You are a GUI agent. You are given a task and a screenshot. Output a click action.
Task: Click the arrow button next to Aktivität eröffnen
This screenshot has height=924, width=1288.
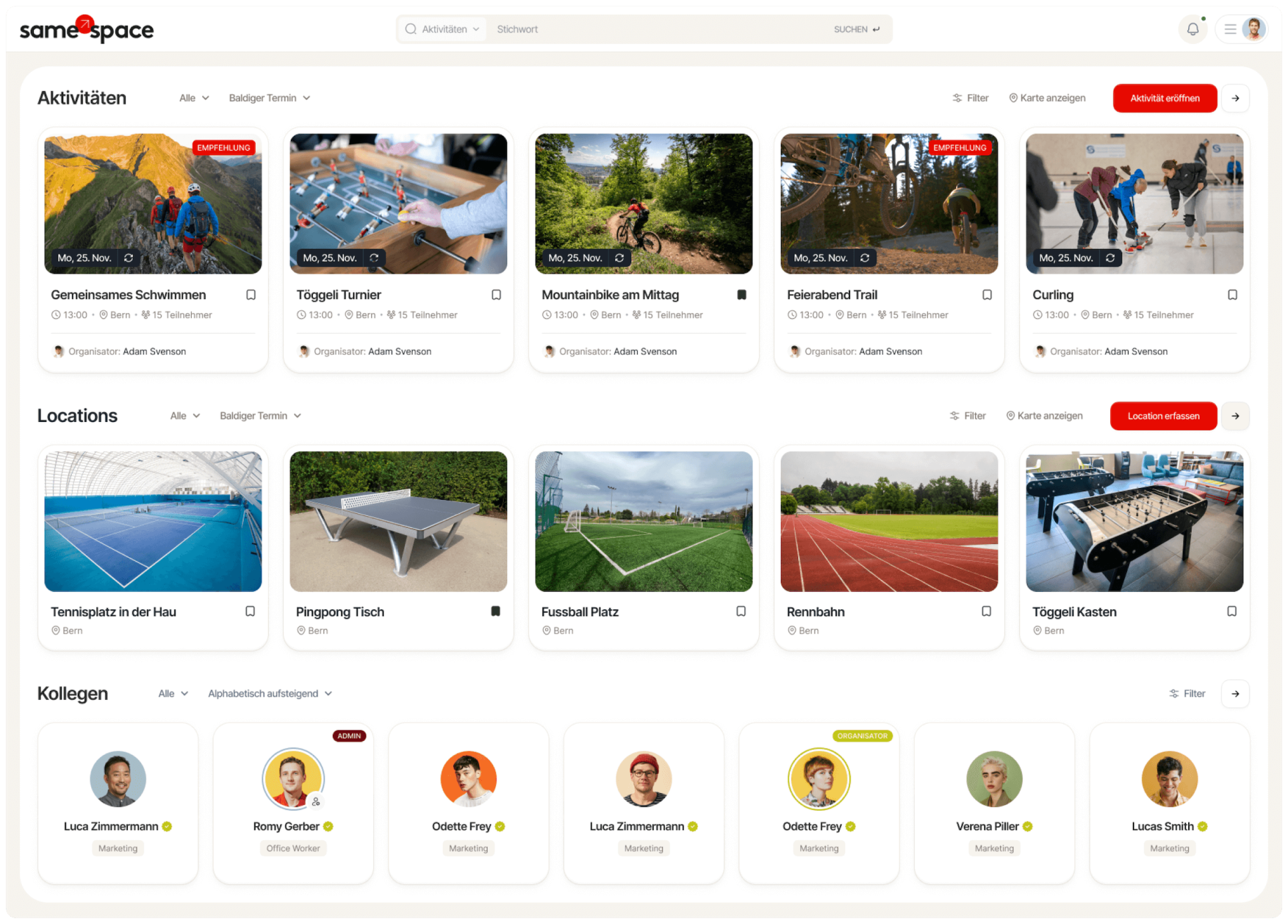point(1235,98)
